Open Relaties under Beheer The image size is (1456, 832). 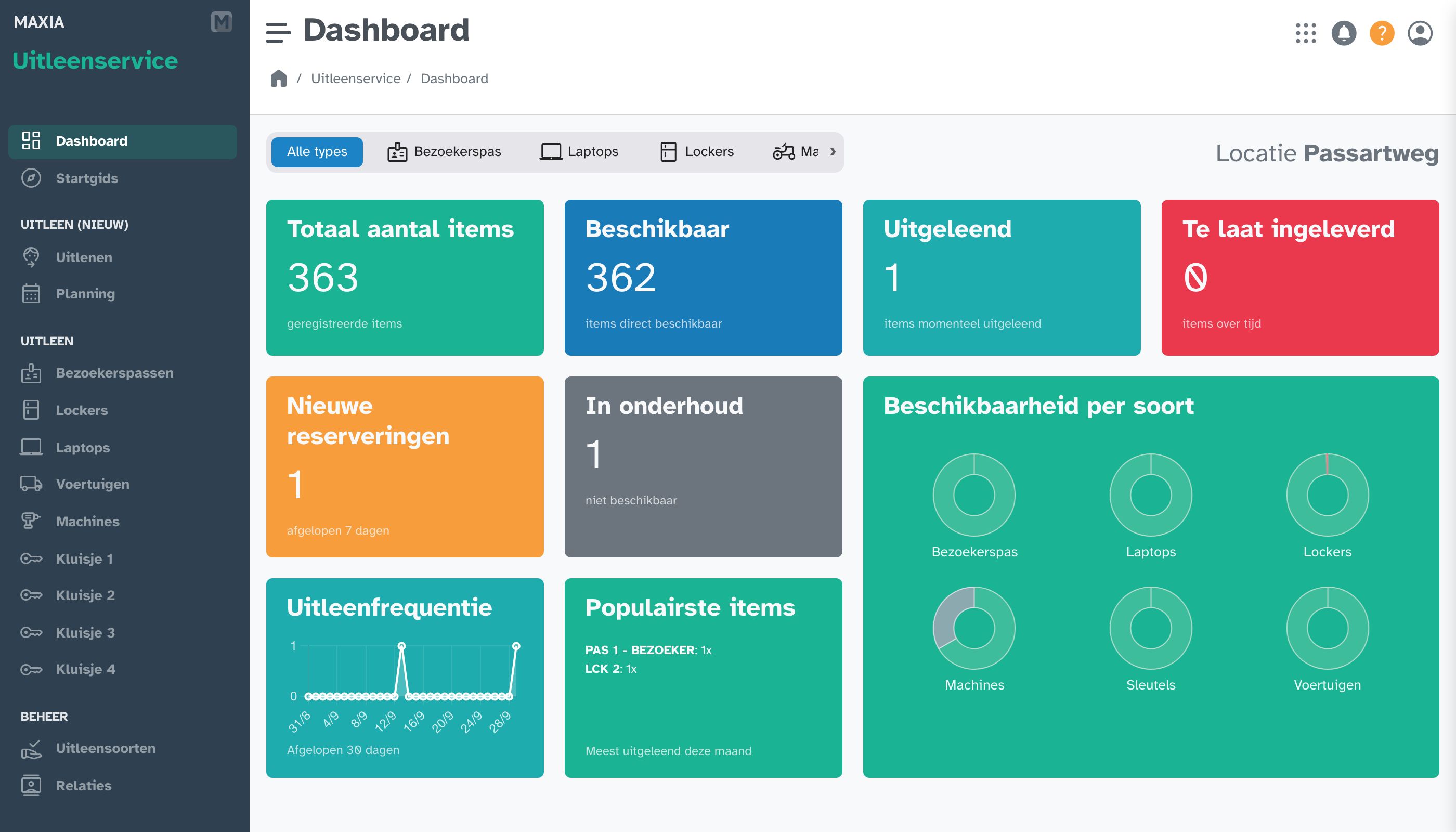tap(123, 785)
